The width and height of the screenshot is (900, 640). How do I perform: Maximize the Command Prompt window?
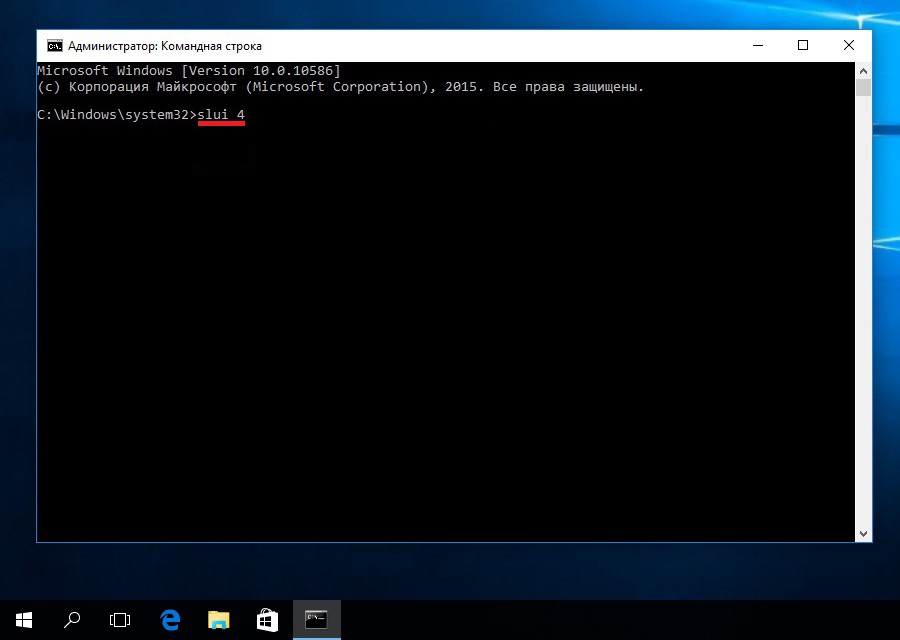coord(803,45)
